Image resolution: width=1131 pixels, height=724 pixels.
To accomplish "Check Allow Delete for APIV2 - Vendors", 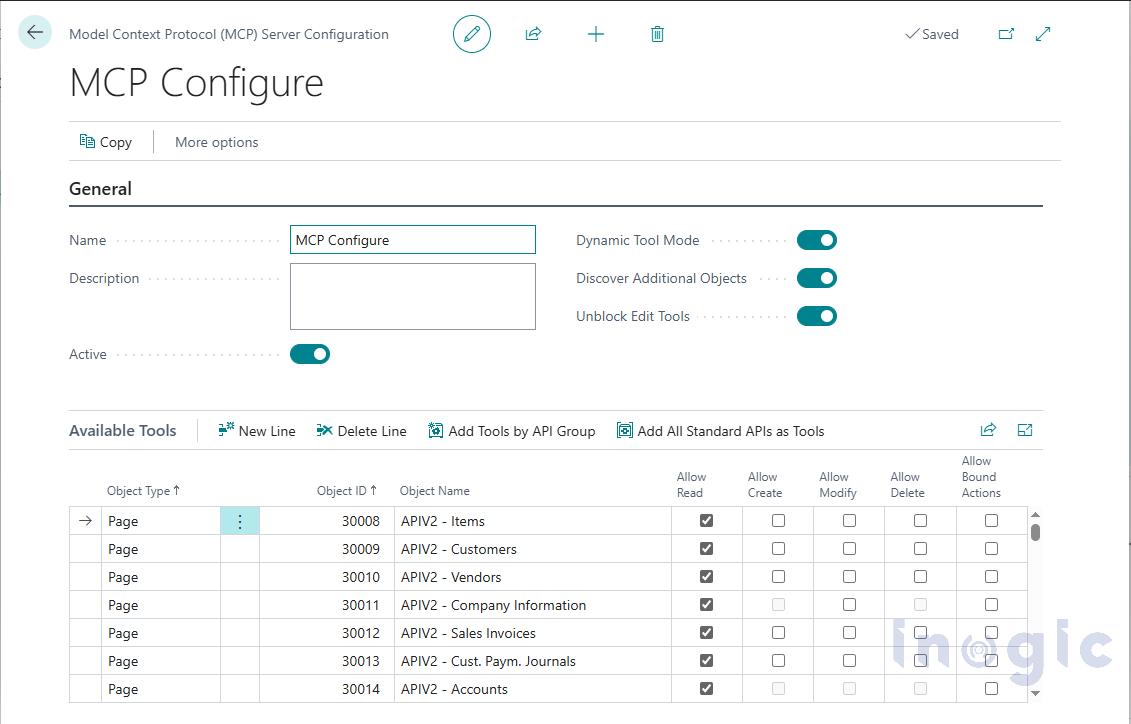I will click(x=920, y=577).
